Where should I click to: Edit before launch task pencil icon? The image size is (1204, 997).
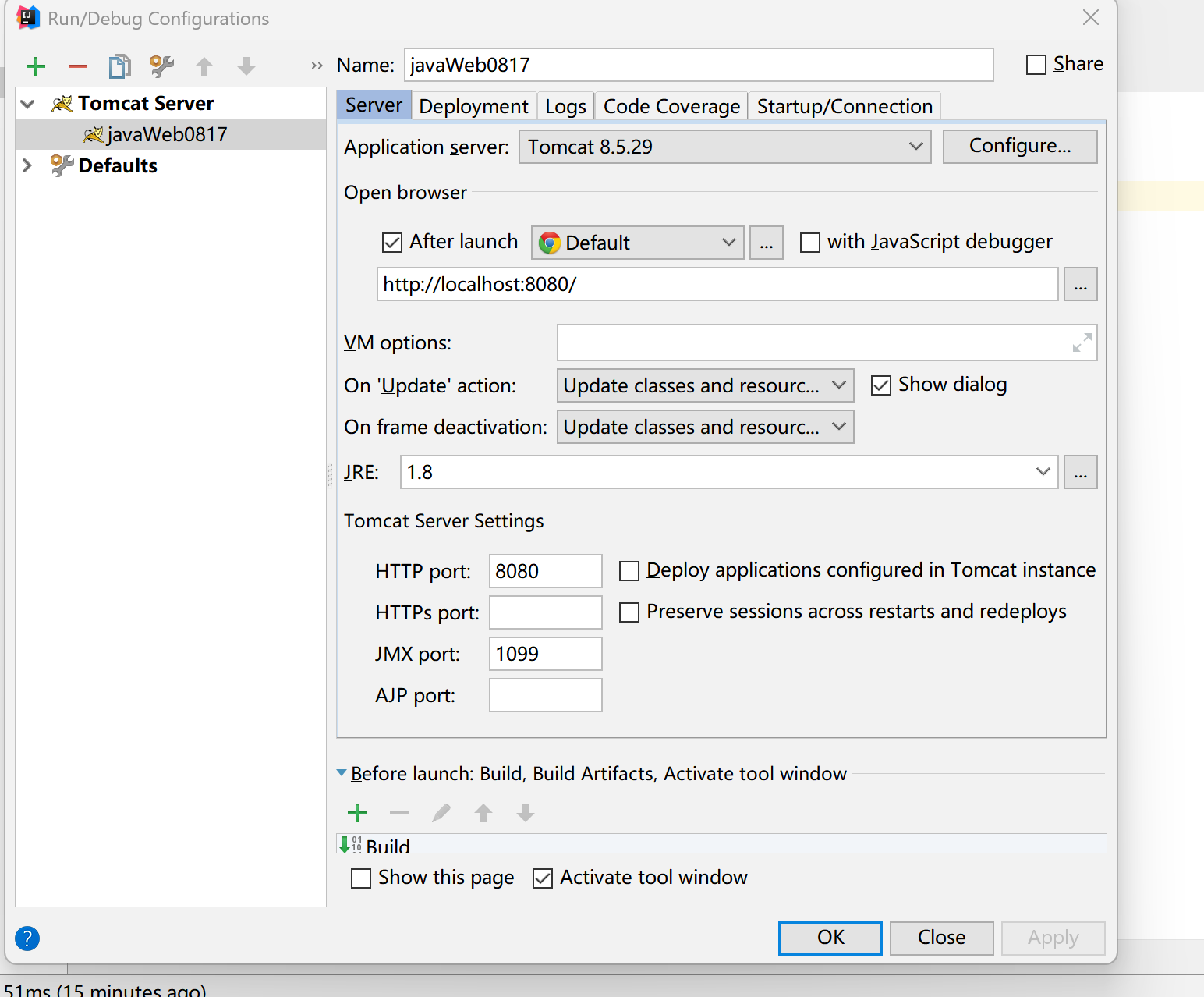click(x=441, y=813)
